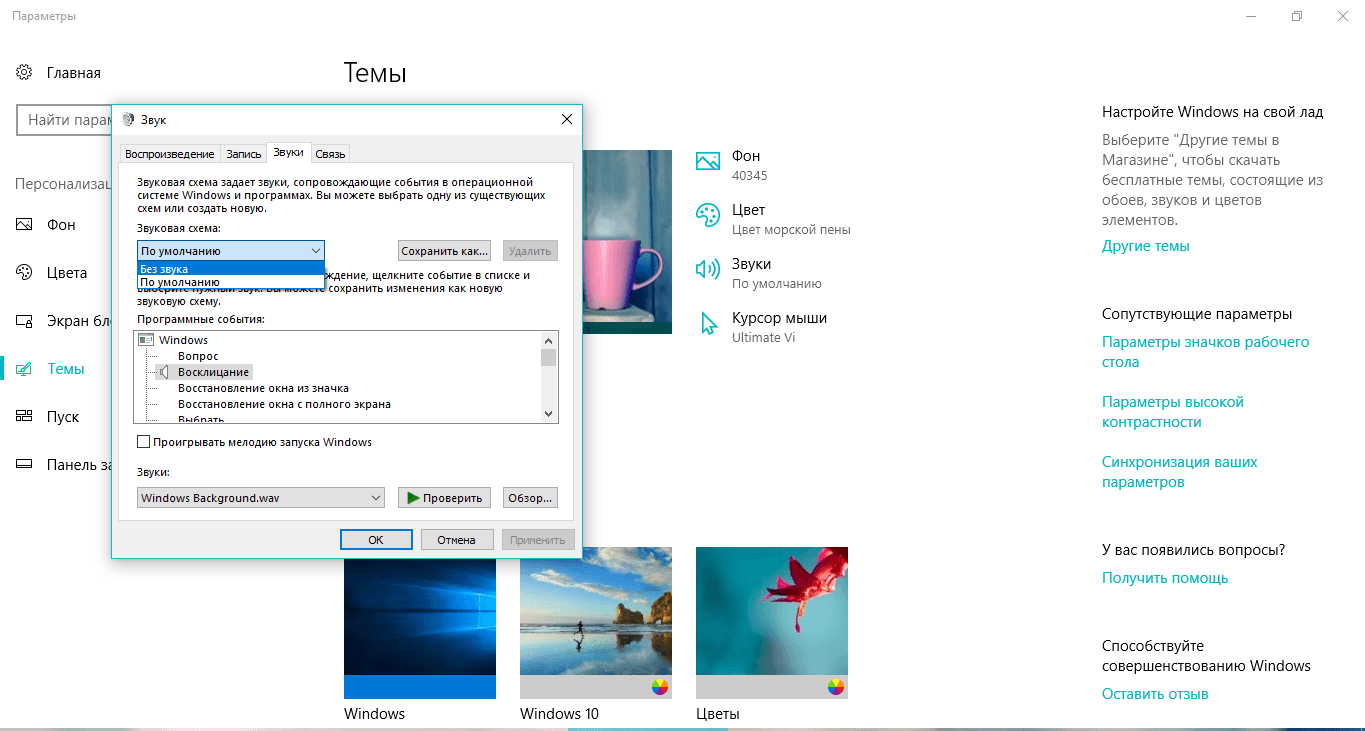Open Параметры значков рабочего стола link

(x=1205, y=352)
